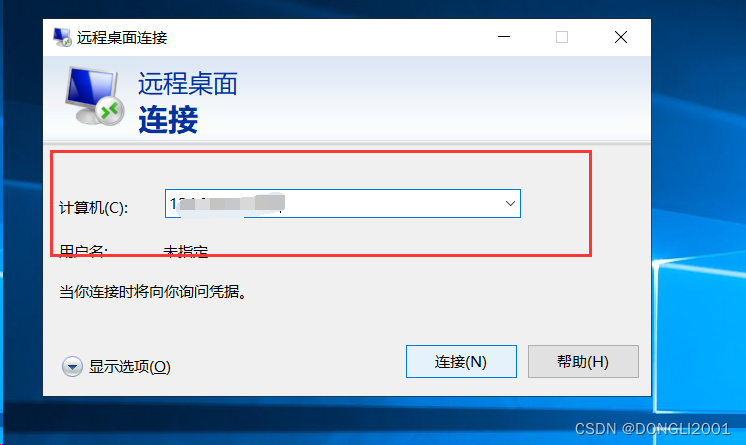Screen dimensions: 746x445
Task: Click the 用户名 label
Action: click(83, 250)
